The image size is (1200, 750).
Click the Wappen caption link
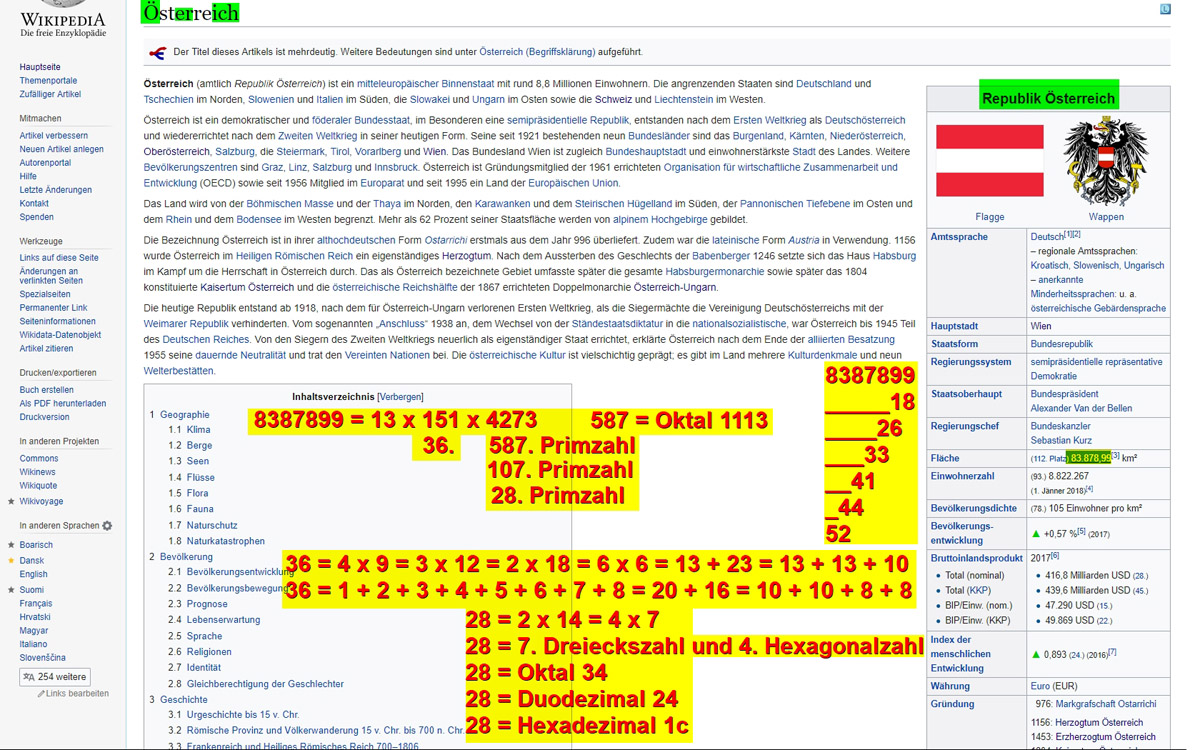coord(1106,217)
